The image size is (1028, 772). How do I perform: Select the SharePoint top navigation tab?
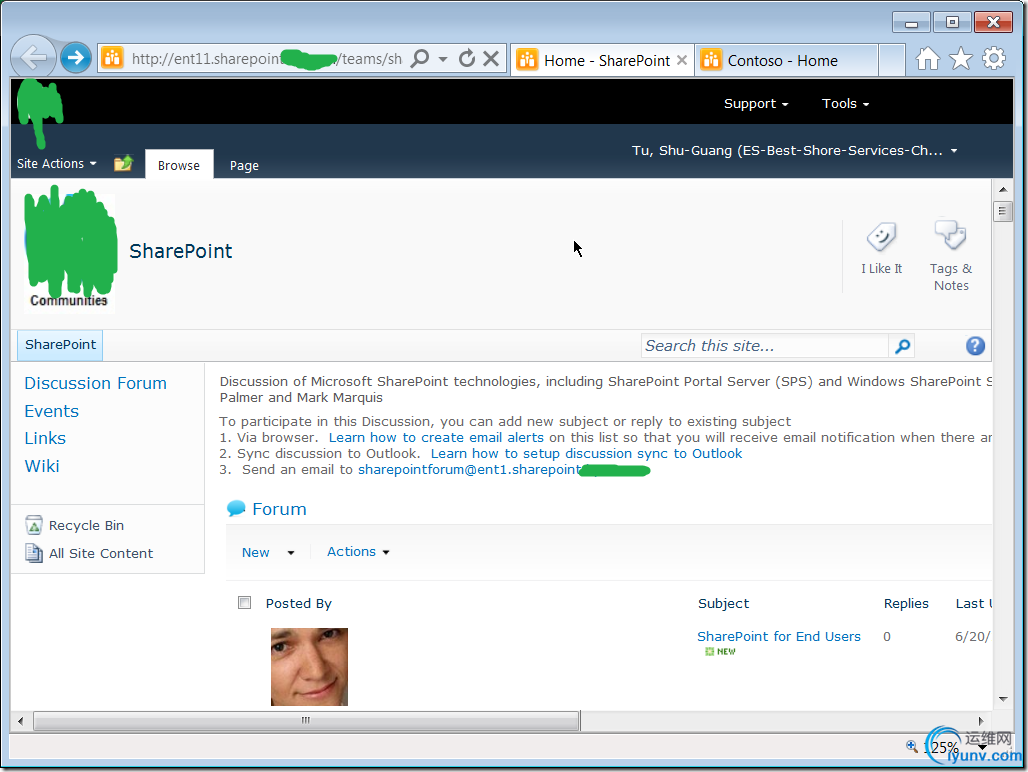60,345
